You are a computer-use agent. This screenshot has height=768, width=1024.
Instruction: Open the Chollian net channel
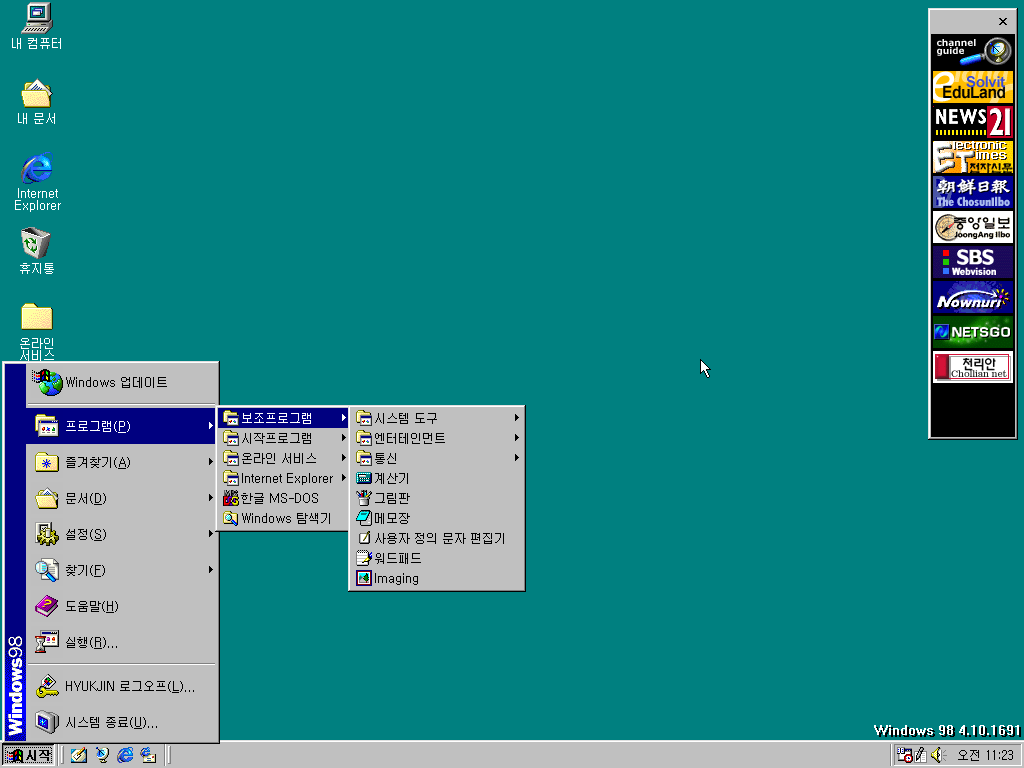click(x=972, y=368)
